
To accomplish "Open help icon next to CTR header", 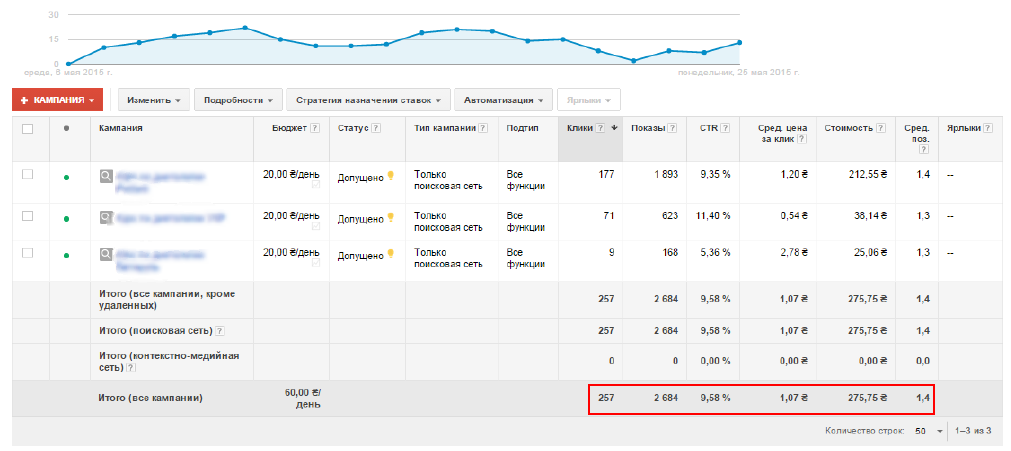I will coord(726,128).
